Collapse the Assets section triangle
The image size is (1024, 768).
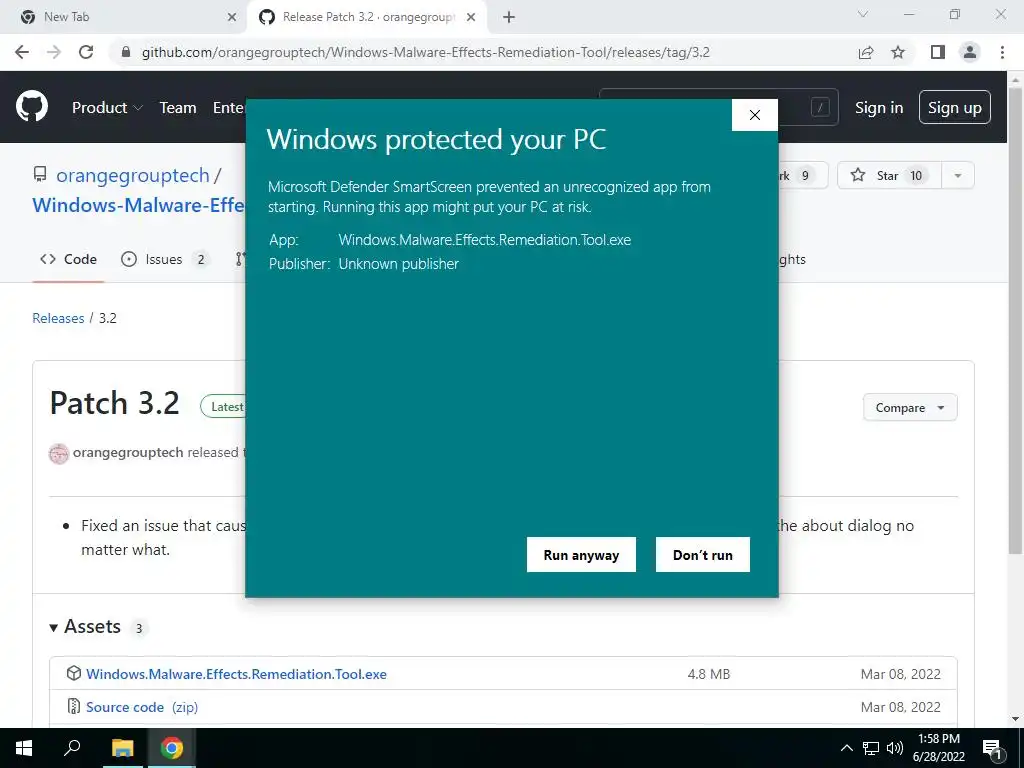click(54, 628)
